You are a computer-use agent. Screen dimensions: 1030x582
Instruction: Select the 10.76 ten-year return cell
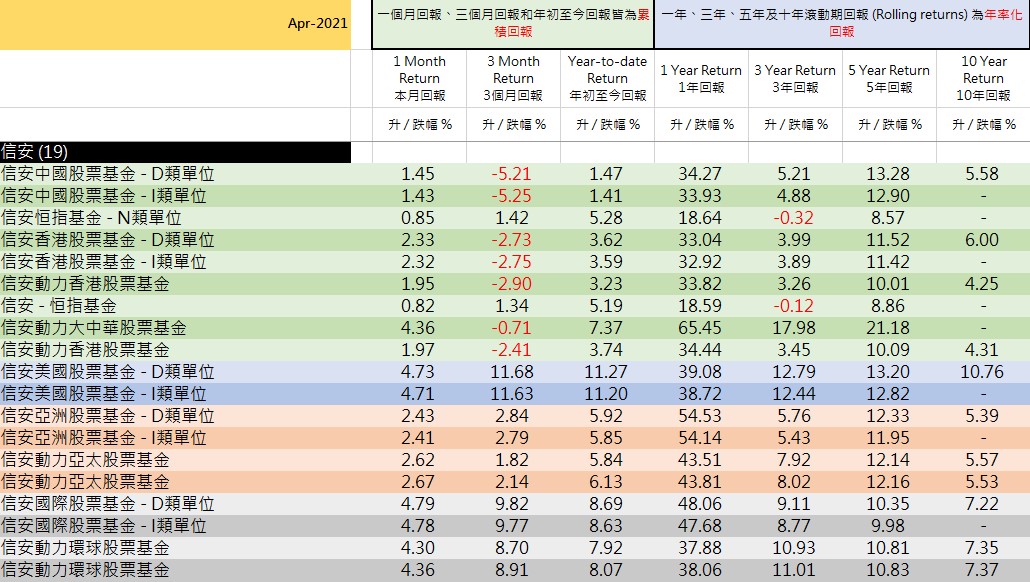click(x=982, y=372)
